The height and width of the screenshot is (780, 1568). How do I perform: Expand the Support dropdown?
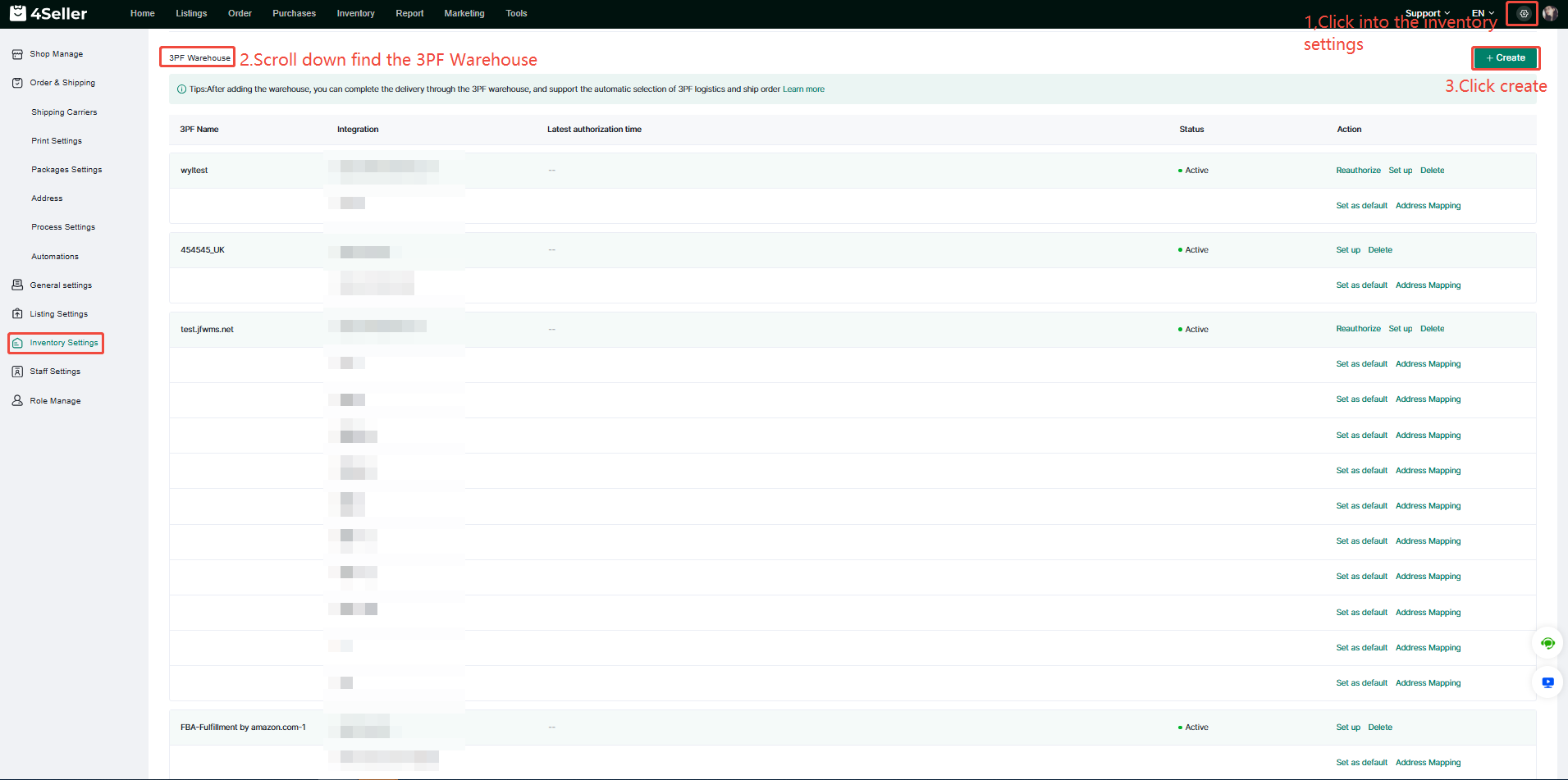[x=1428, y=13]
